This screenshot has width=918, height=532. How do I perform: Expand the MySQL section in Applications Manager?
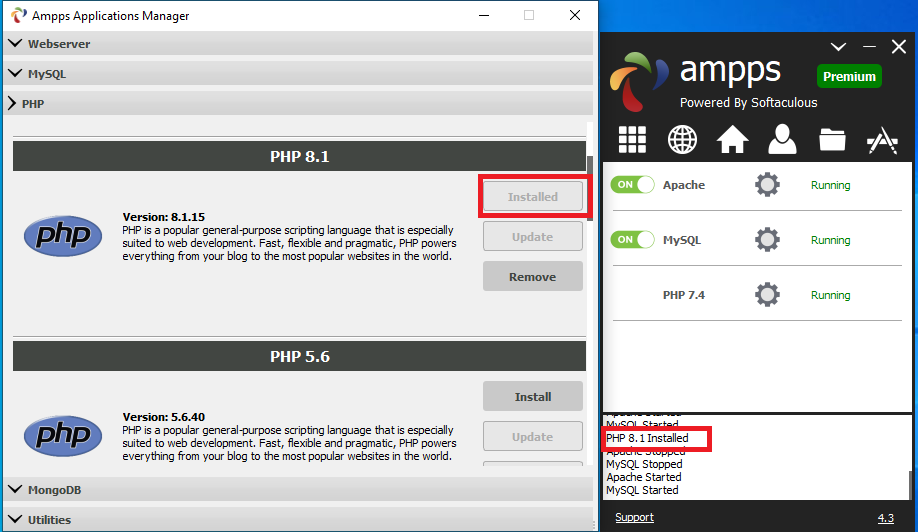coord(298,74)
